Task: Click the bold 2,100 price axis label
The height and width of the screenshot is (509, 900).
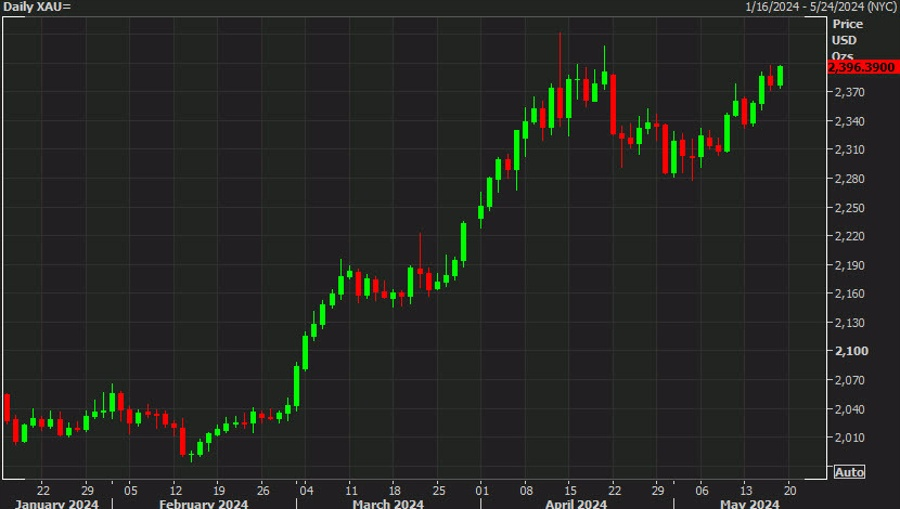Action: tap(851, 351)
